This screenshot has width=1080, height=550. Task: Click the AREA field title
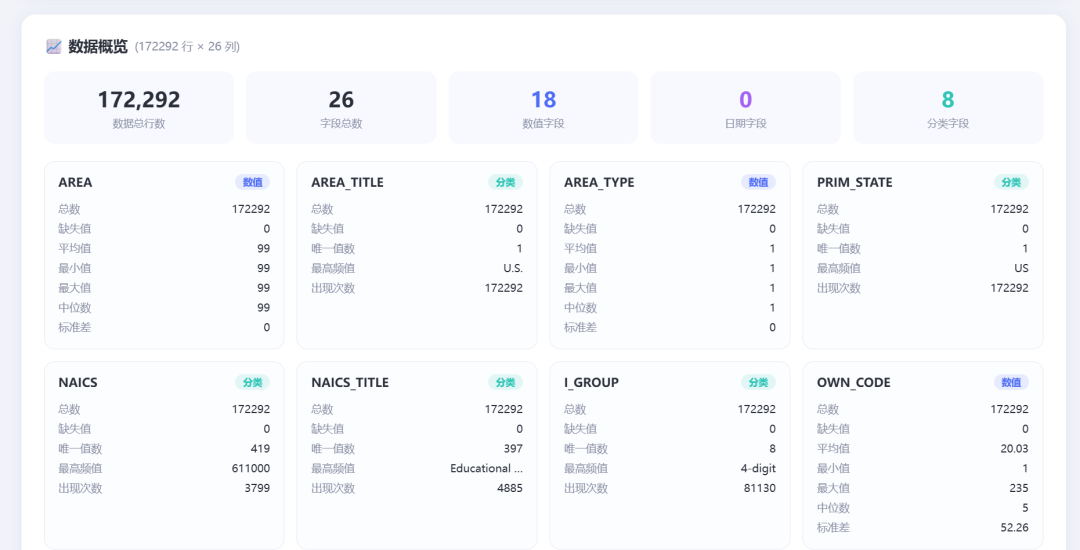(x=75, y=182)
